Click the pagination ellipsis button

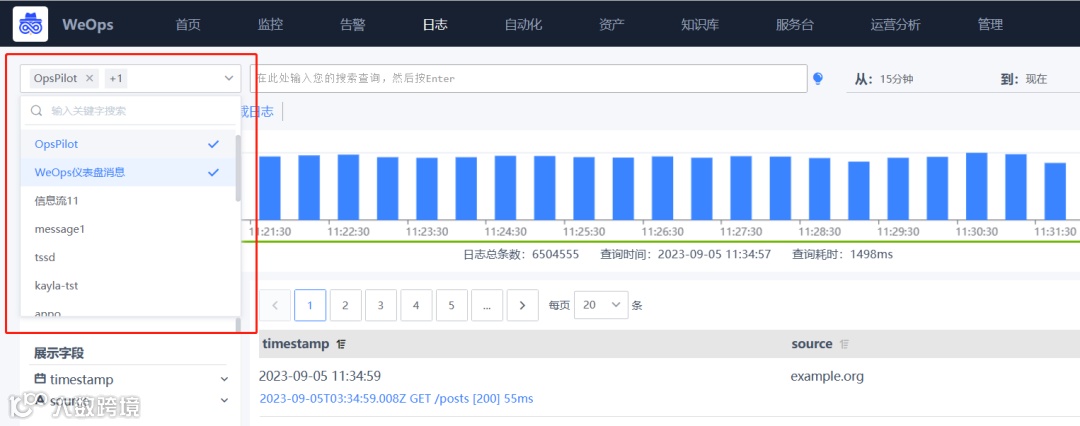click(487, 305)
